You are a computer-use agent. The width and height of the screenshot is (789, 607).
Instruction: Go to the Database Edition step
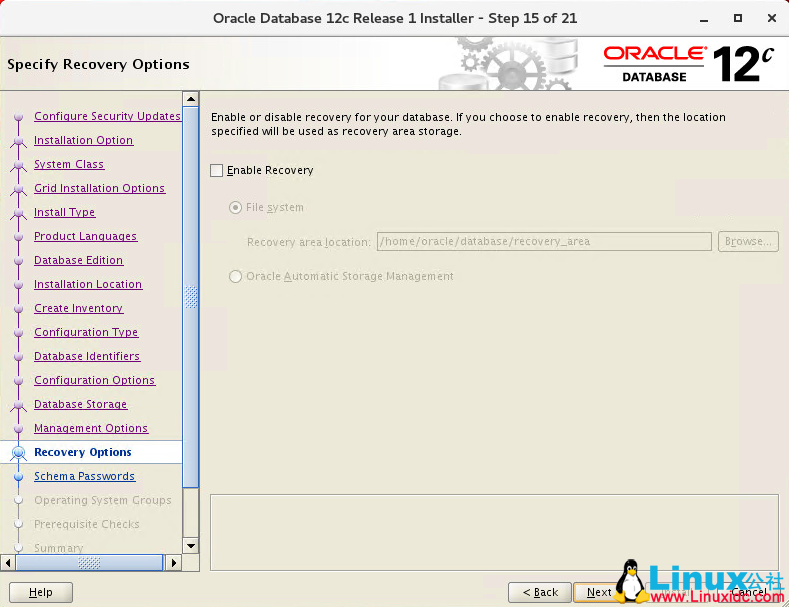tap(78, 260)
